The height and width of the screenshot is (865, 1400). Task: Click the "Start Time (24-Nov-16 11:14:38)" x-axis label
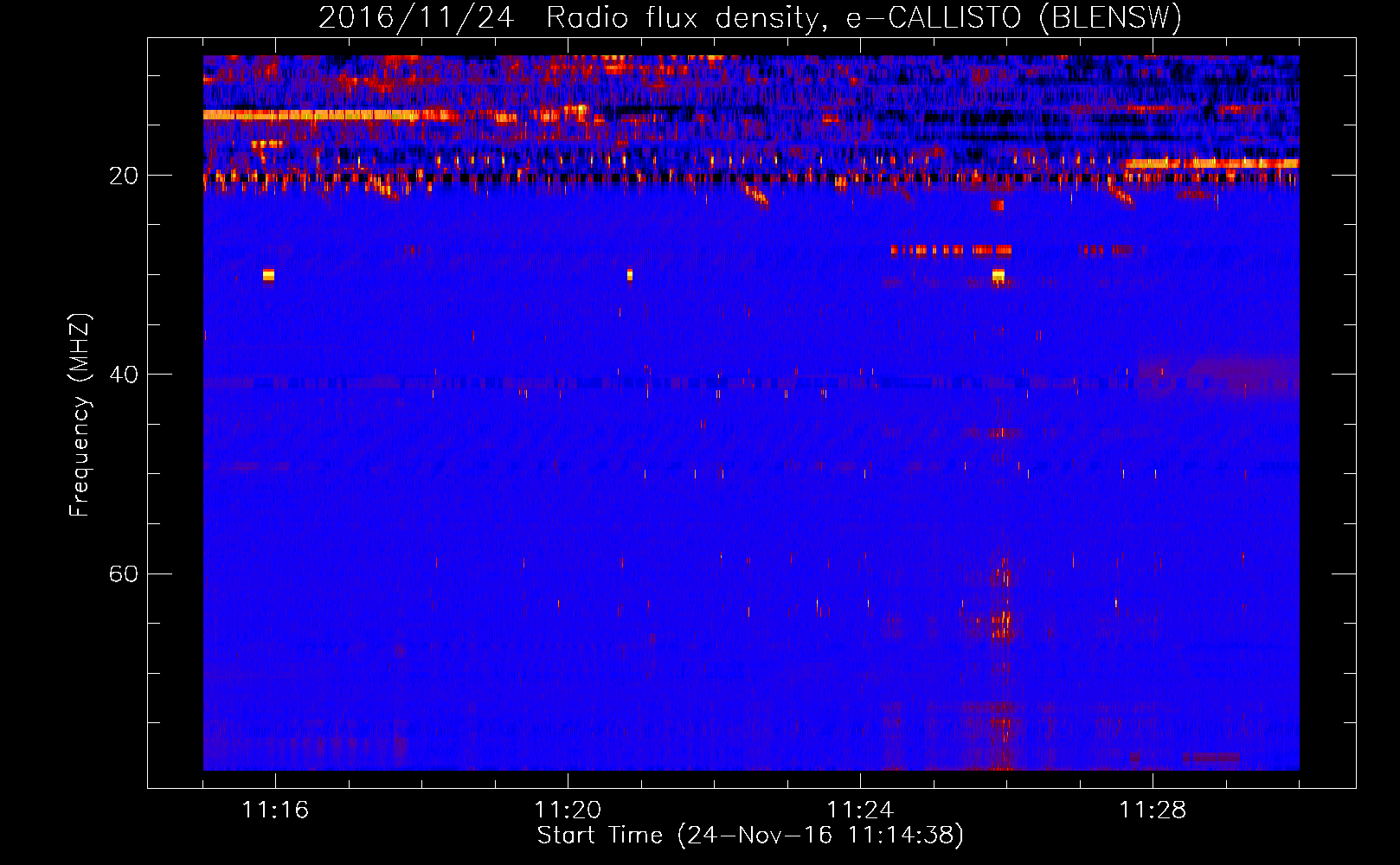750,836
